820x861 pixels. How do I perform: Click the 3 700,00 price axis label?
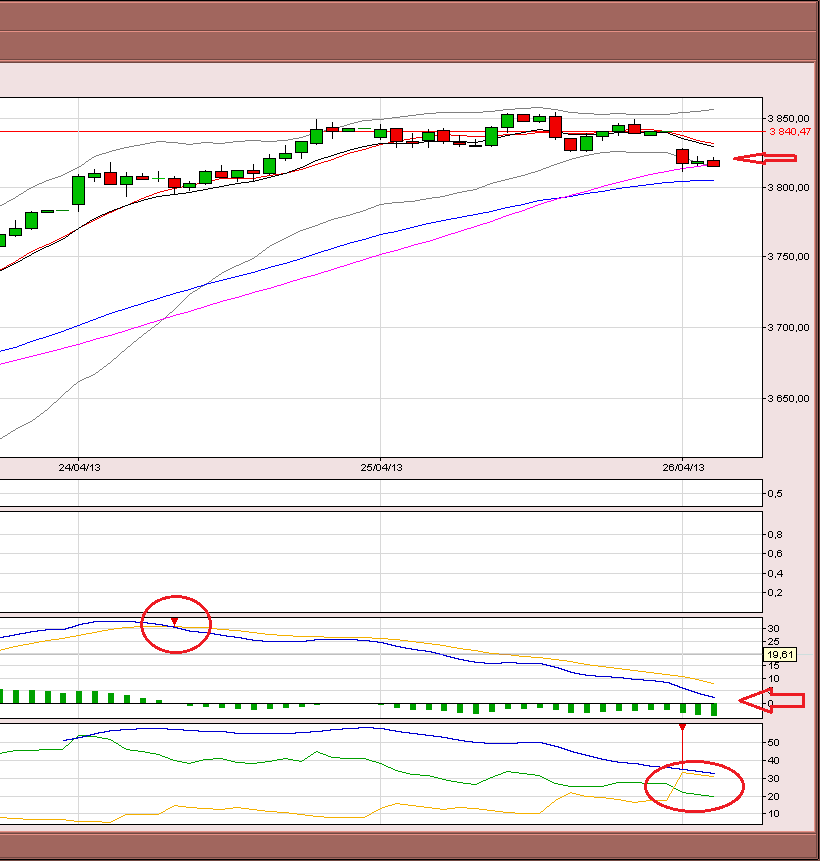pyautogui.click(x=788, y=328)
